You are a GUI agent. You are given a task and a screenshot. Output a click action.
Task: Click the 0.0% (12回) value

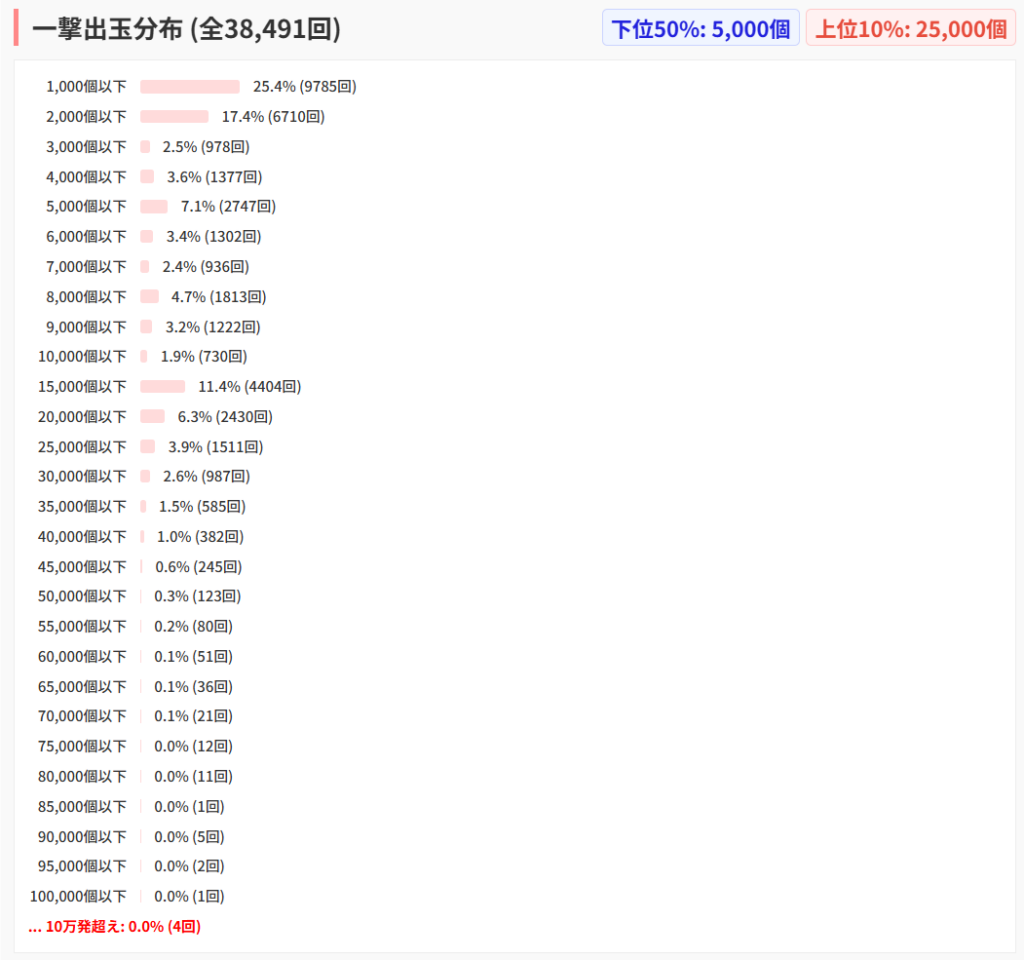coord(193,747)
